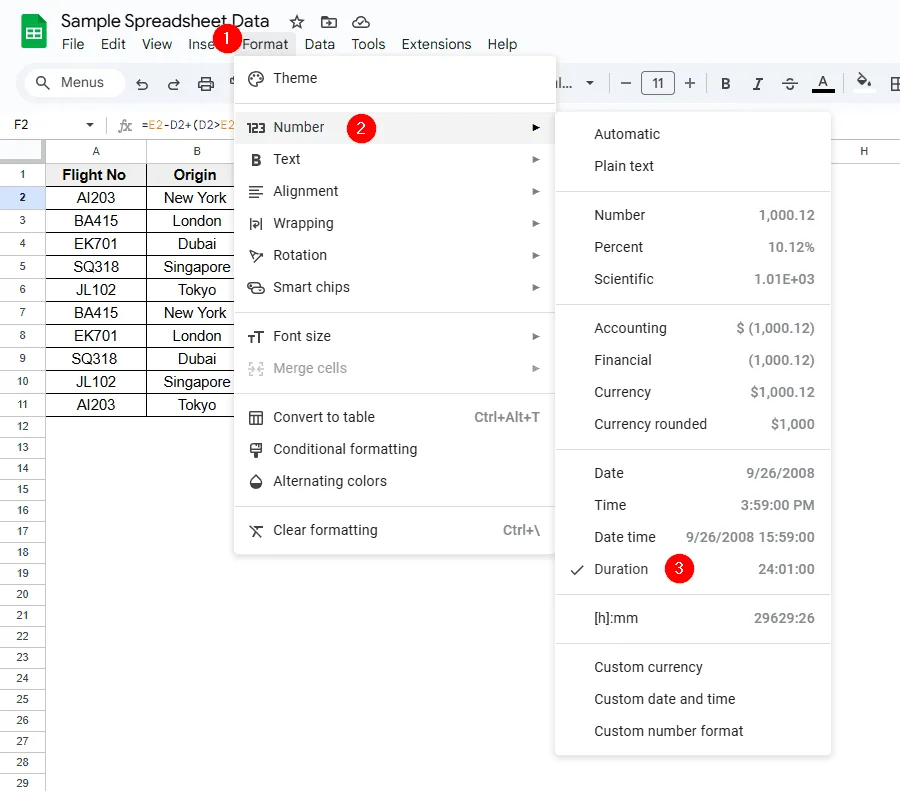This screenshot has height=791, width=900.
Task: Open the Extensions menu
Action: pos(436,44)
